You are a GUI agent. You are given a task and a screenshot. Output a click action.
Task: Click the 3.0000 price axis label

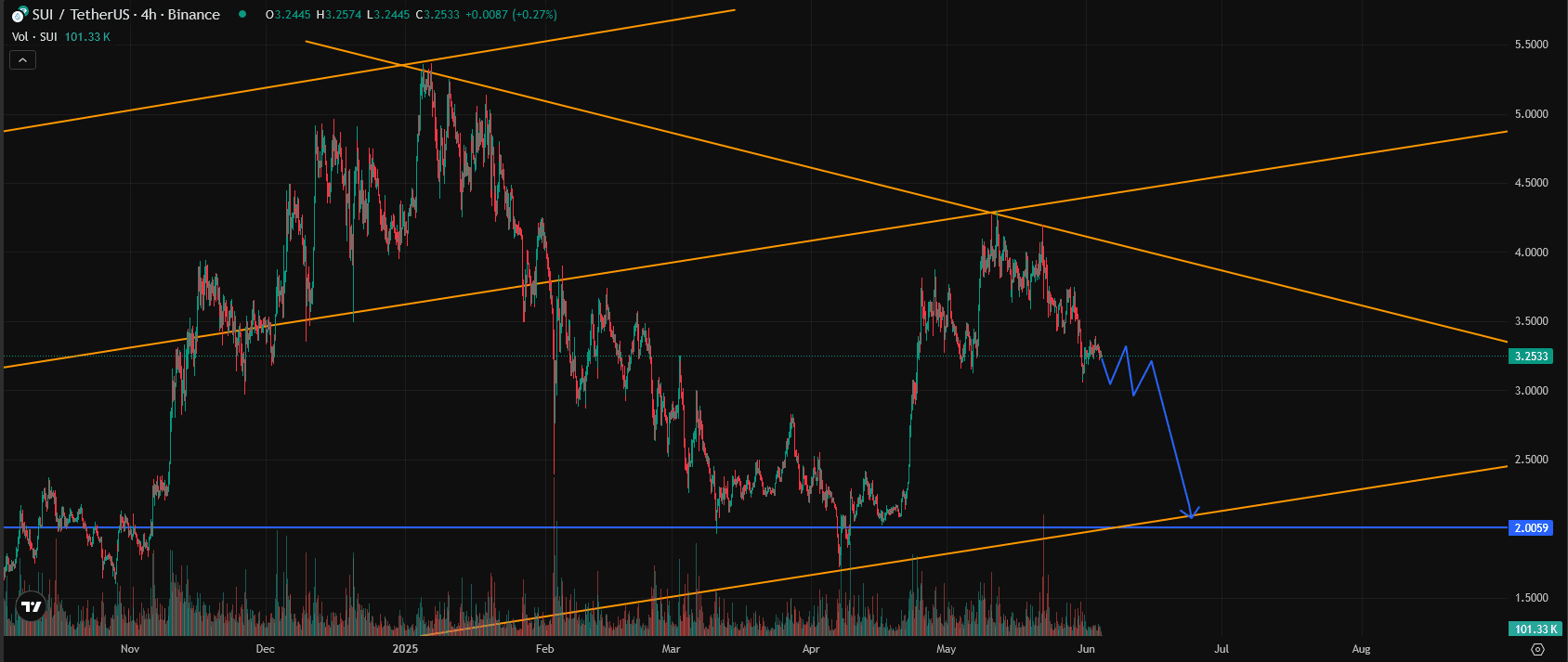tap(1532, 391)
